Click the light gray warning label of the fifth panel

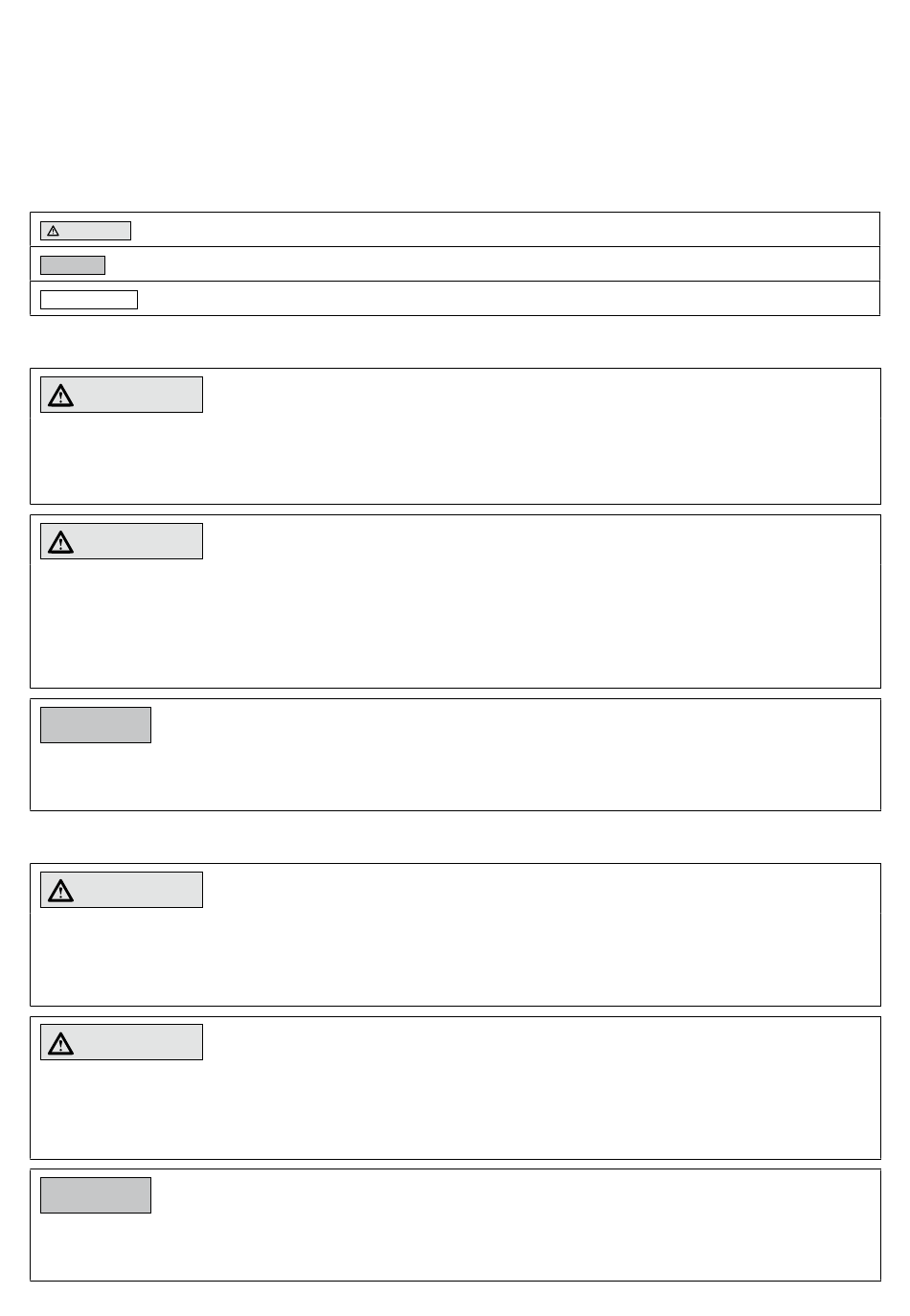(x=122, y=1042)
